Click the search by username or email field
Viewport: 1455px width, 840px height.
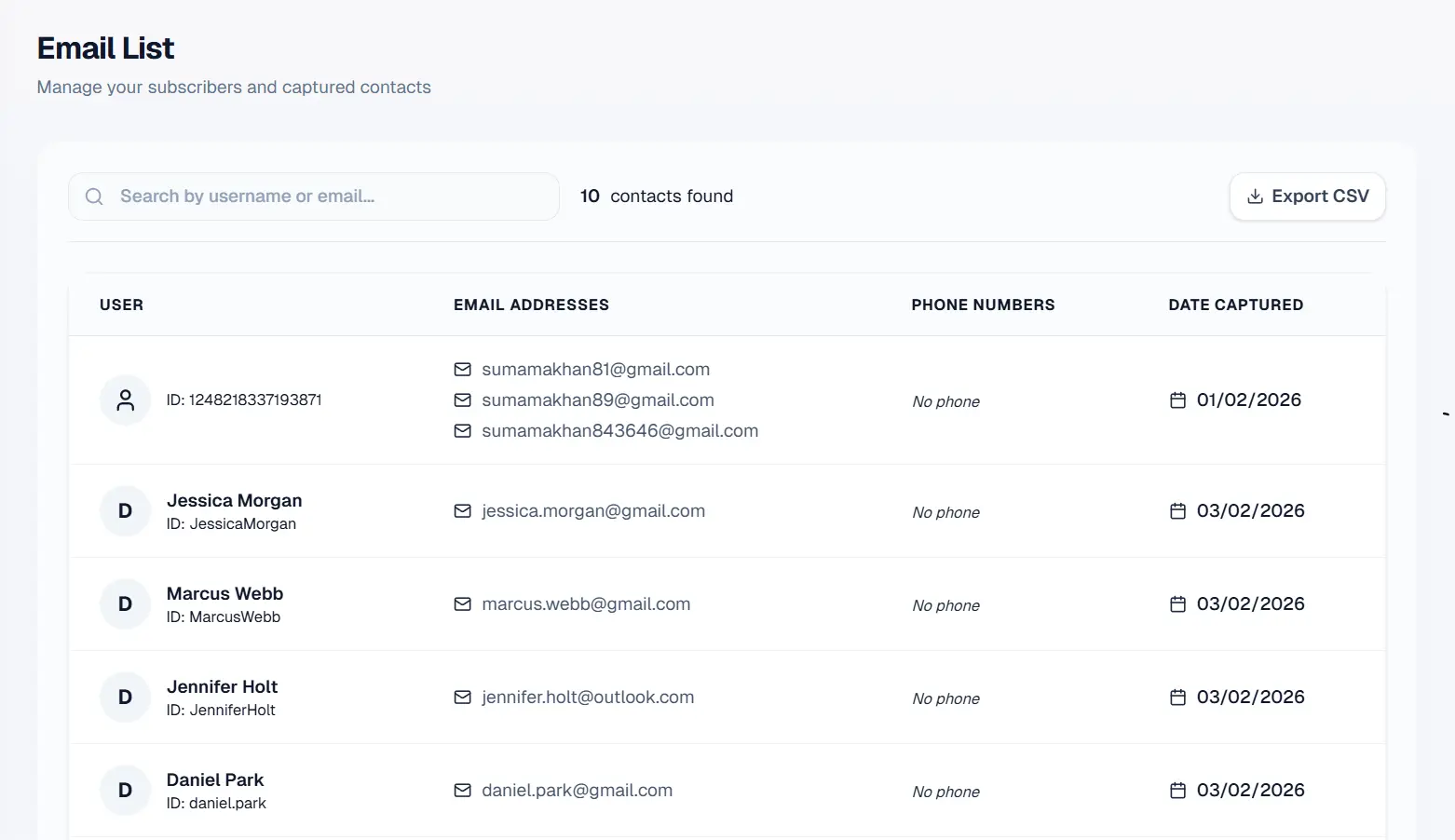pos(313,196)
